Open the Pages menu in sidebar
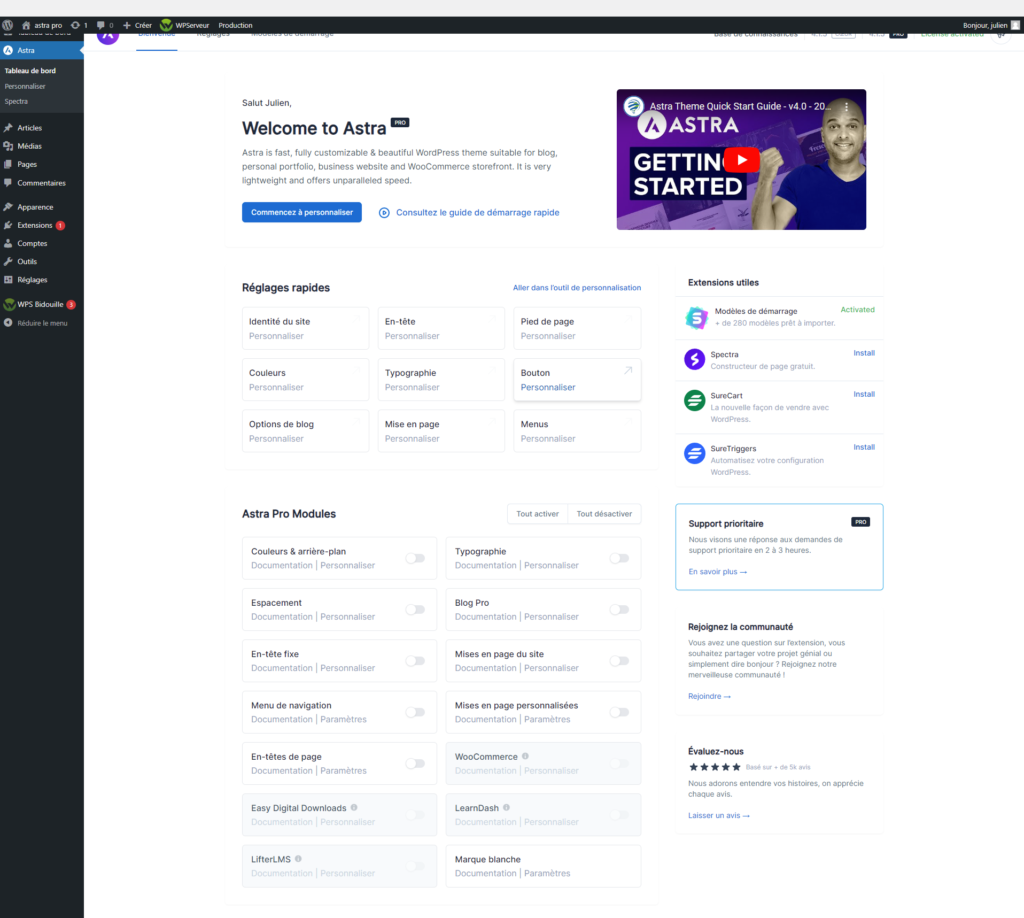 tap(27, 164)
